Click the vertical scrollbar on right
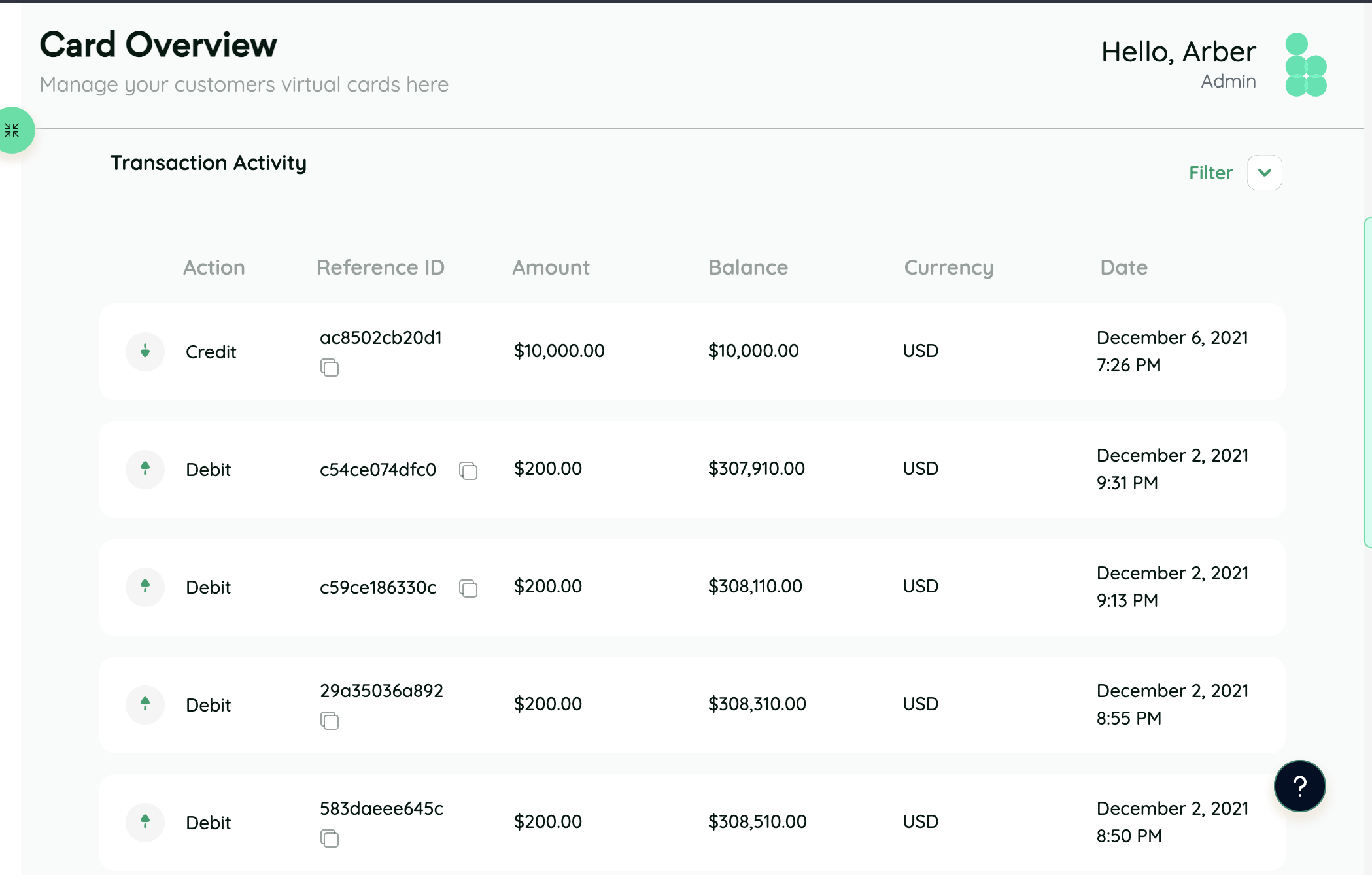 pyautogui.click(x=1367, y=383)
